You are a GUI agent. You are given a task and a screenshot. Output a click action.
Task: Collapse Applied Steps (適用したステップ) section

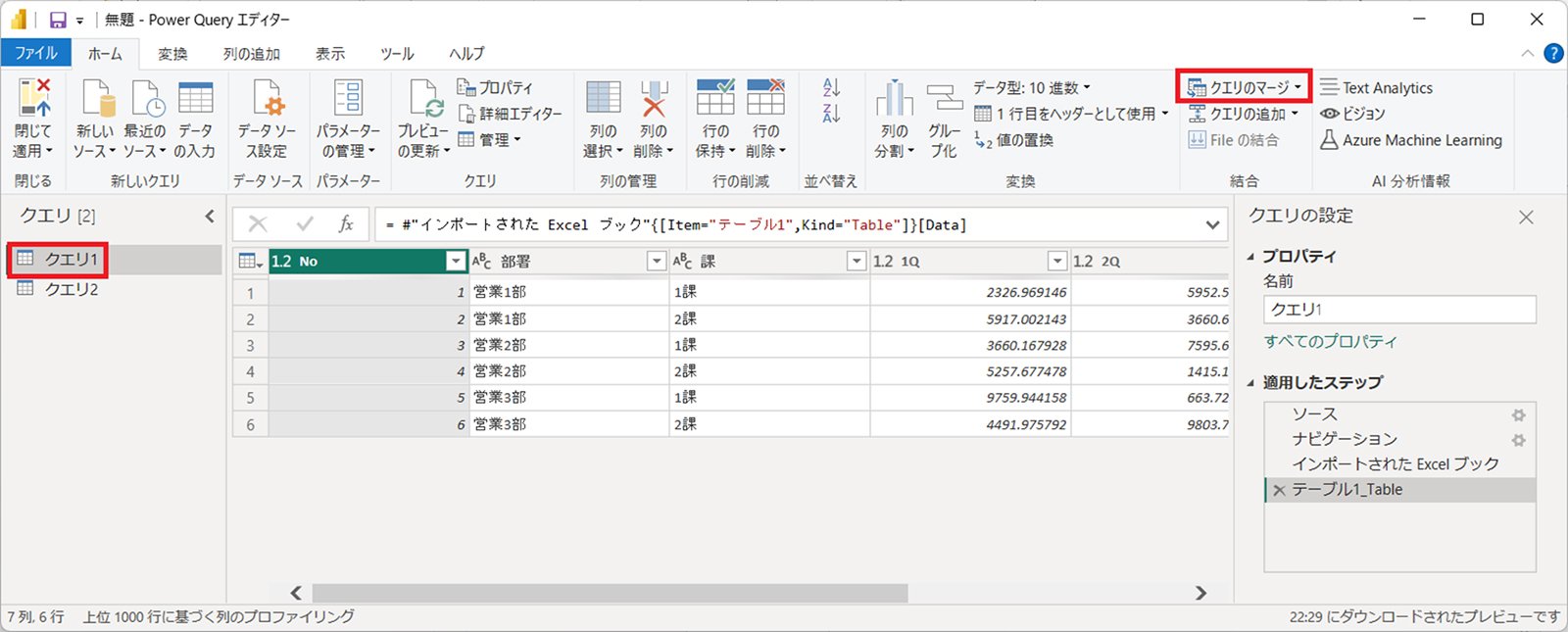pyautogui.click(x=1250, y=383)
